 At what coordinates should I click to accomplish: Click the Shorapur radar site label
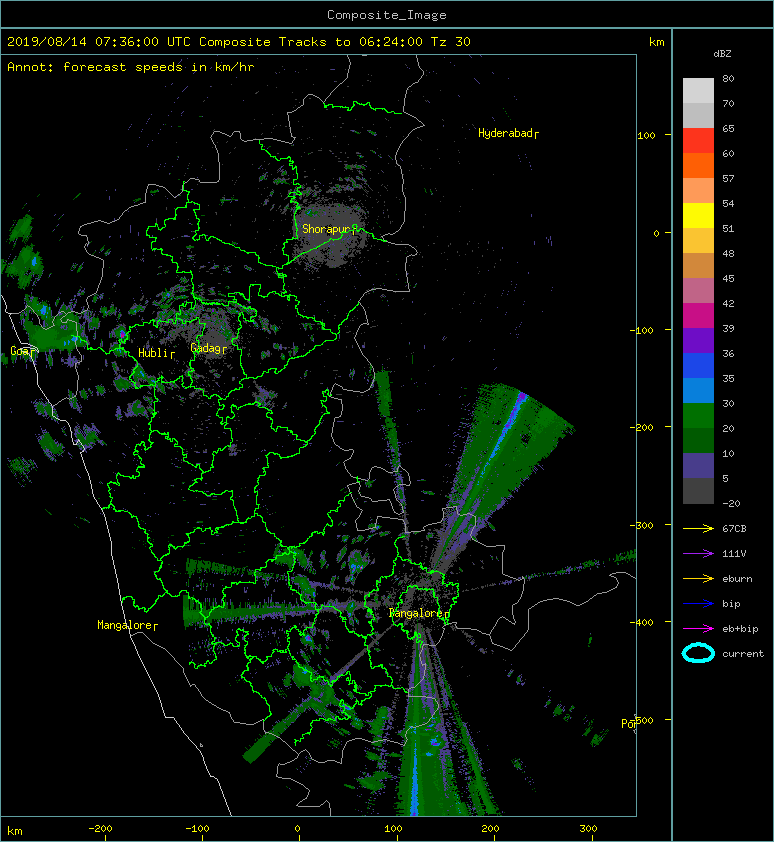329,229
